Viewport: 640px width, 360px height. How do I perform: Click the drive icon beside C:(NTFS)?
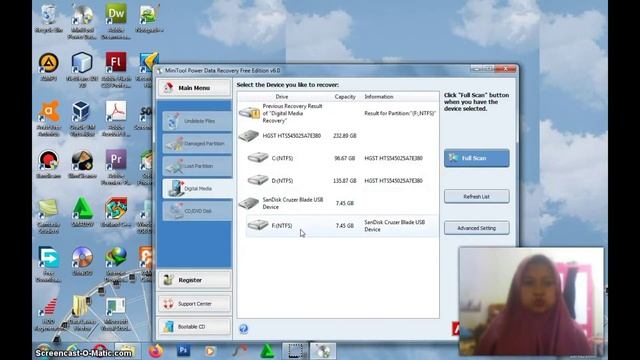pyautogui.click(x=258, y=157)
